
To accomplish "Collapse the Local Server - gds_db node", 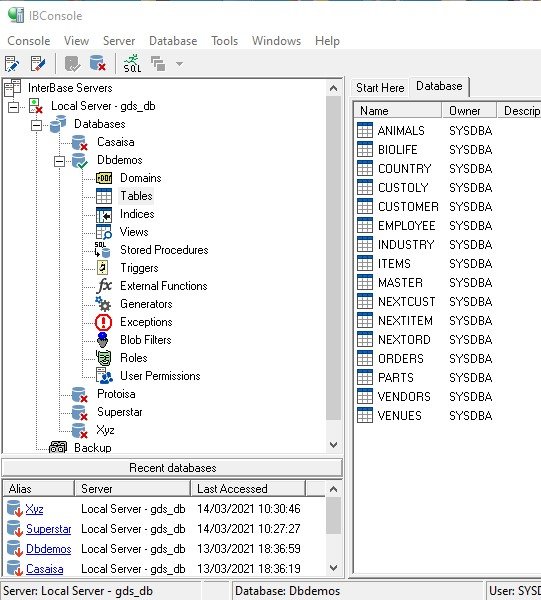I will [x=13, y=107].
